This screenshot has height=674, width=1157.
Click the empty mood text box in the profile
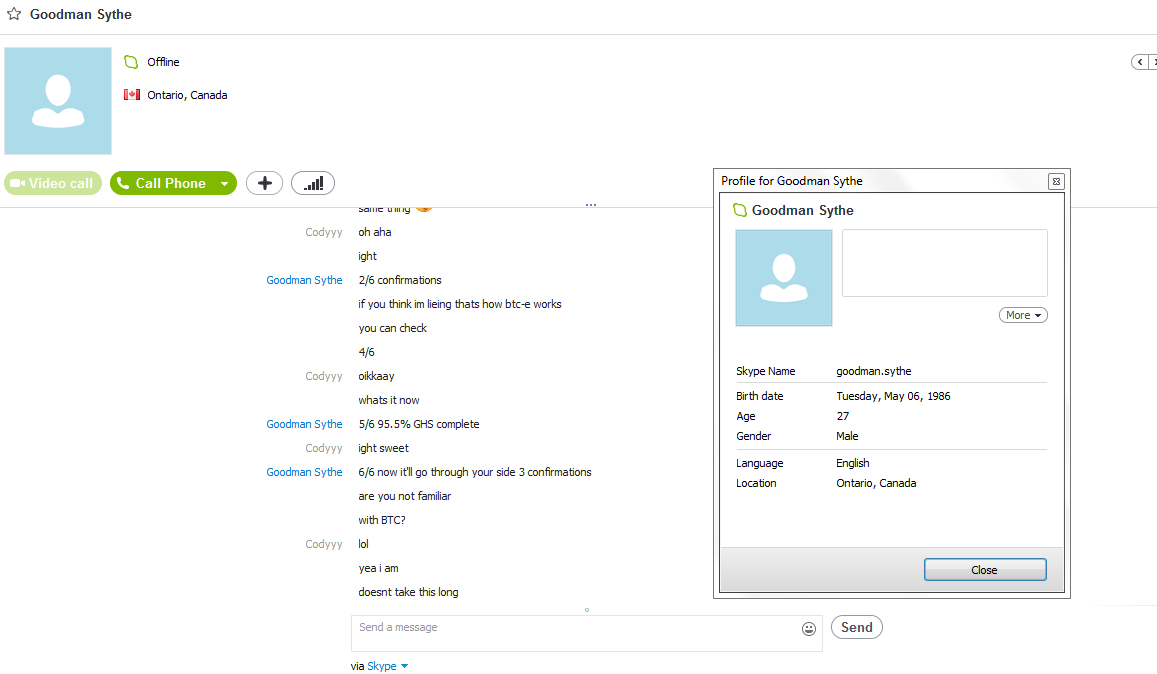tap(944, 263)
